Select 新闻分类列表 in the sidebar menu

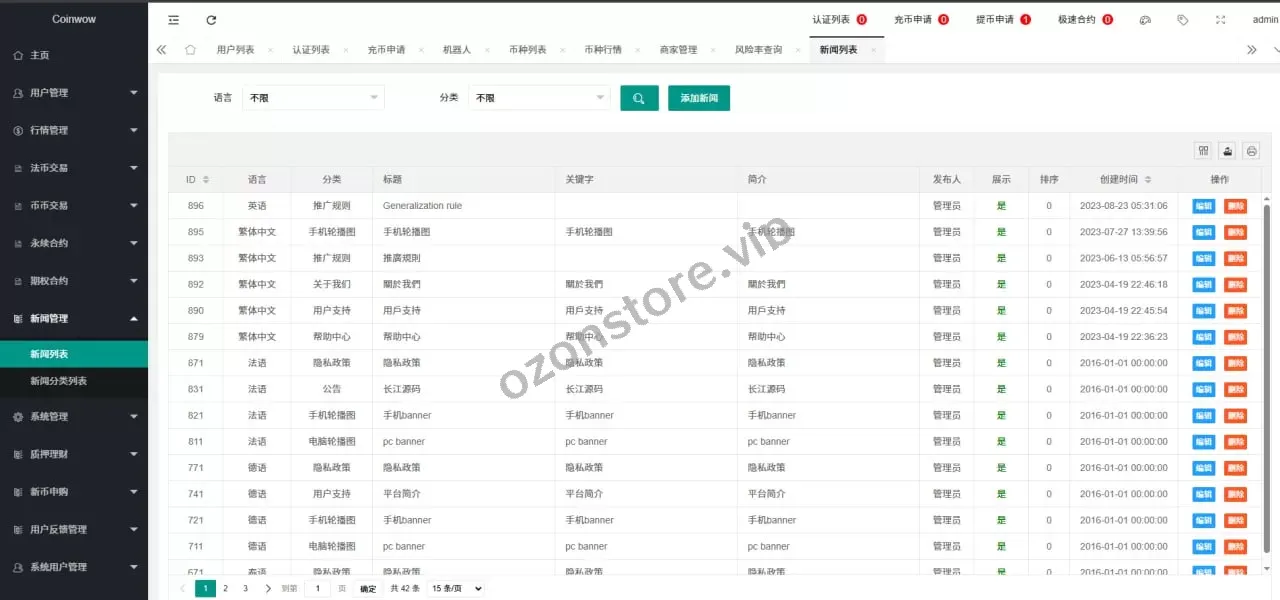point(58,381)
